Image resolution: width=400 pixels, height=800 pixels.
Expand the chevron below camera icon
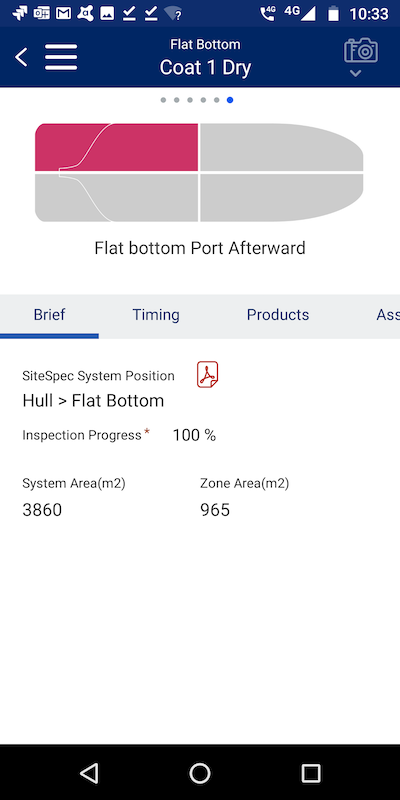click(x=356, y=73)
